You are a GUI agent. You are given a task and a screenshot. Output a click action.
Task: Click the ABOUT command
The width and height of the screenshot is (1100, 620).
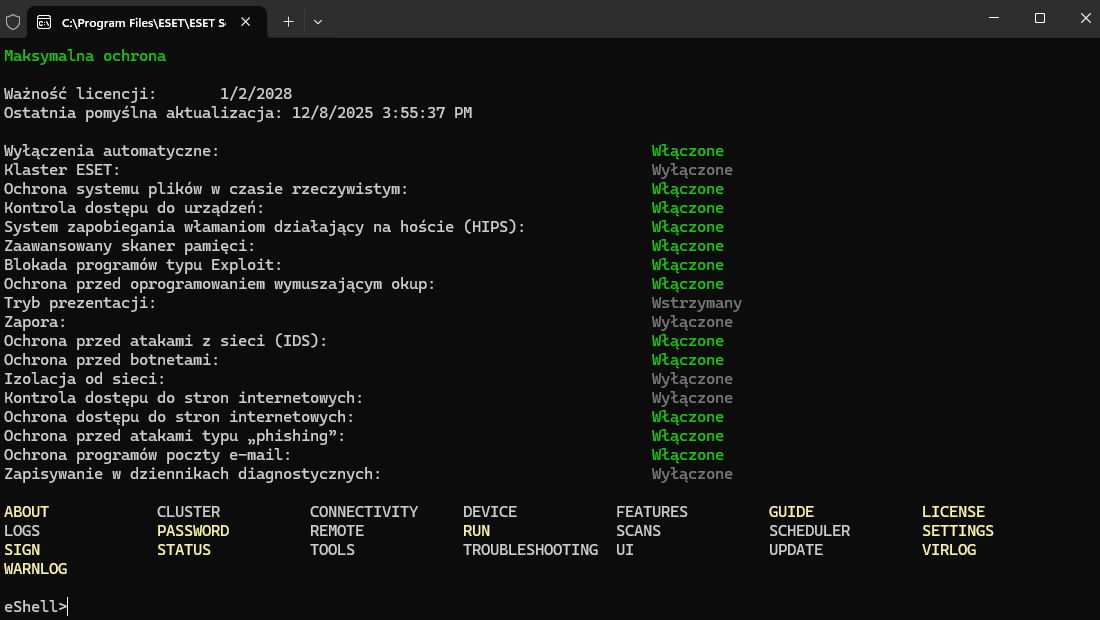pos(26,512)
